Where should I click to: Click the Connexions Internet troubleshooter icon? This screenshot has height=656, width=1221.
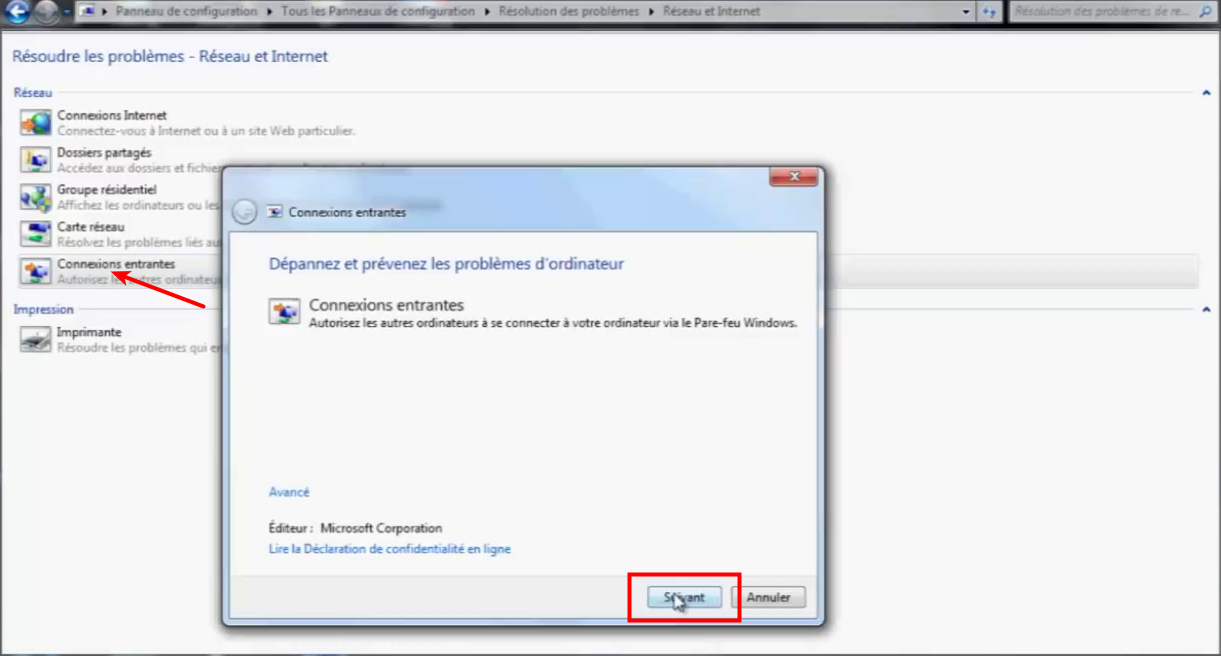36,122
